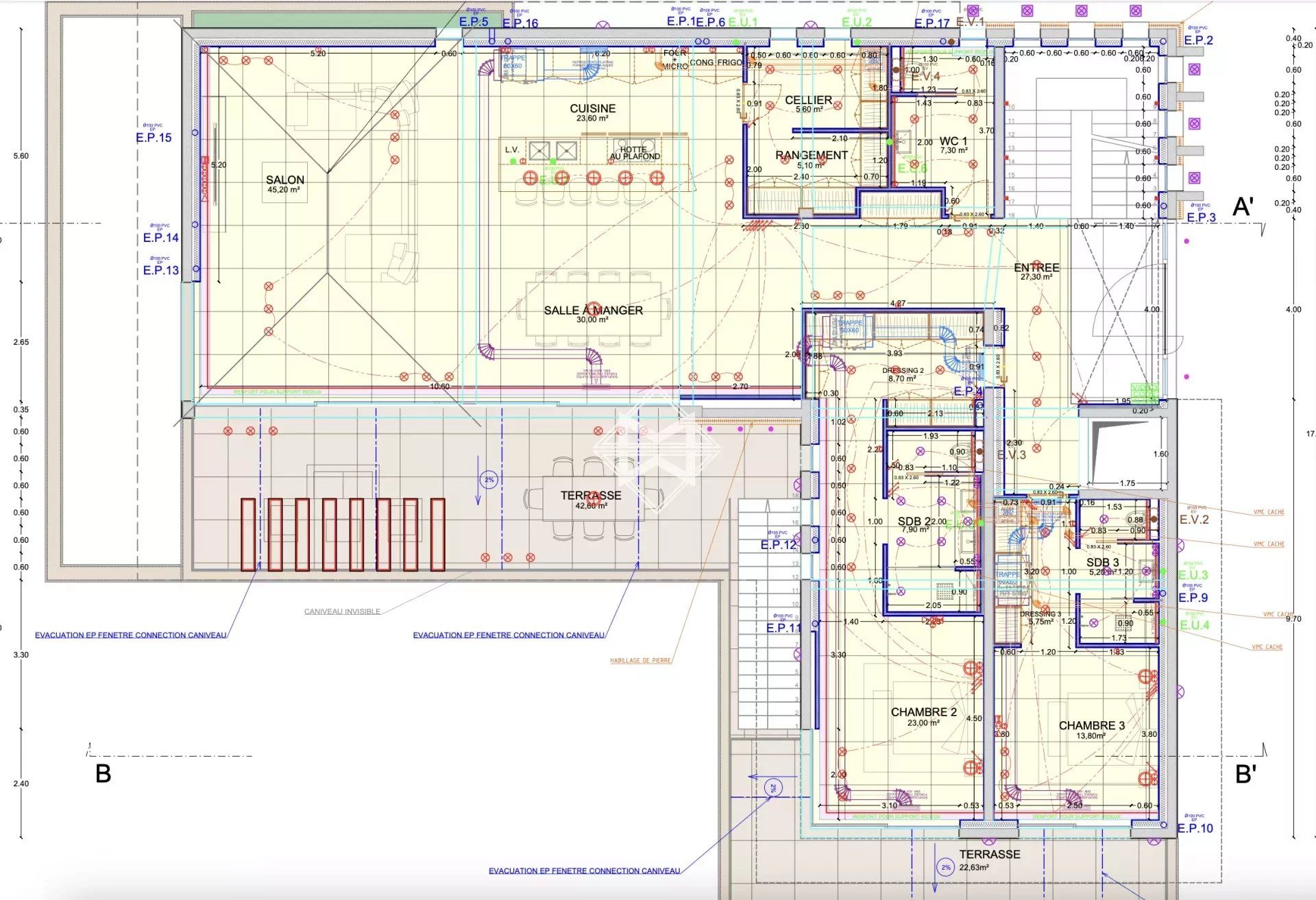
Task: Select the L.V. dishwasher label
Action: [x=512, y=149]
